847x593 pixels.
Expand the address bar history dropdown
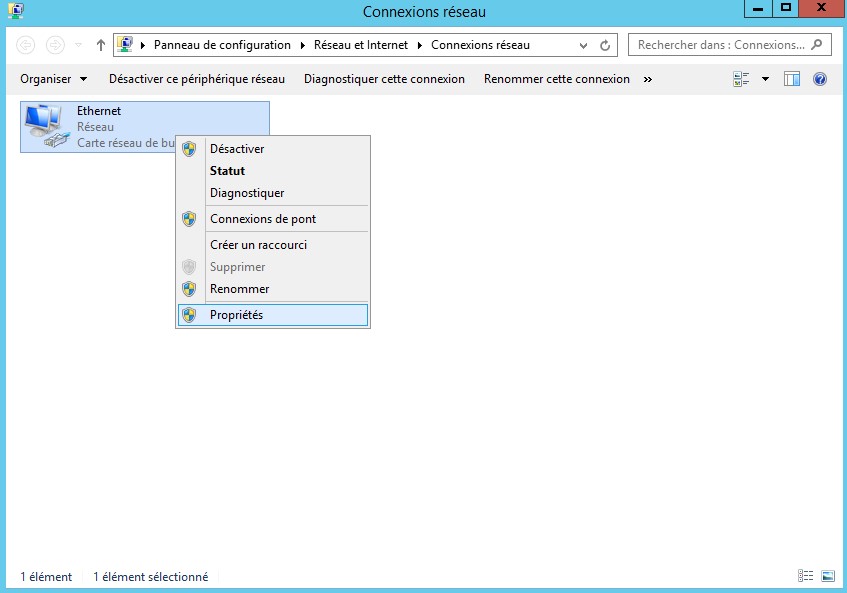[x=584, y=45]
